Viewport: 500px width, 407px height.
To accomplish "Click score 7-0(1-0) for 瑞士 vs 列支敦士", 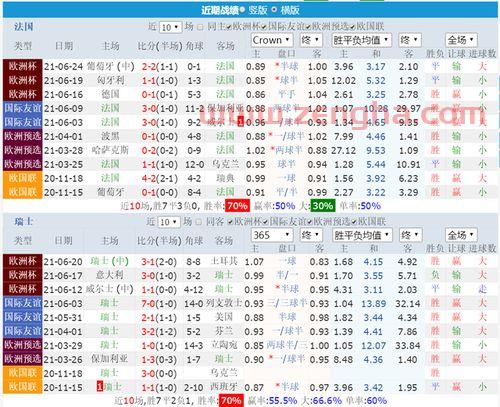I will (x=159, y=303).
